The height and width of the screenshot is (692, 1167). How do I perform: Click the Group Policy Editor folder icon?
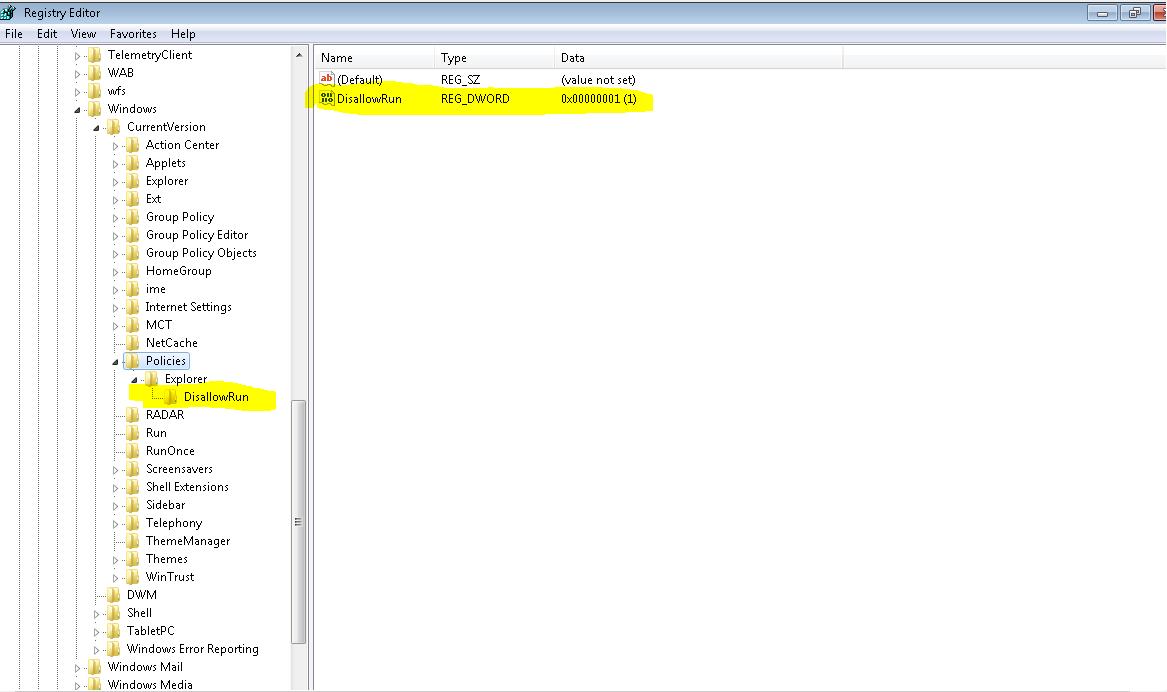pos(132,234)
